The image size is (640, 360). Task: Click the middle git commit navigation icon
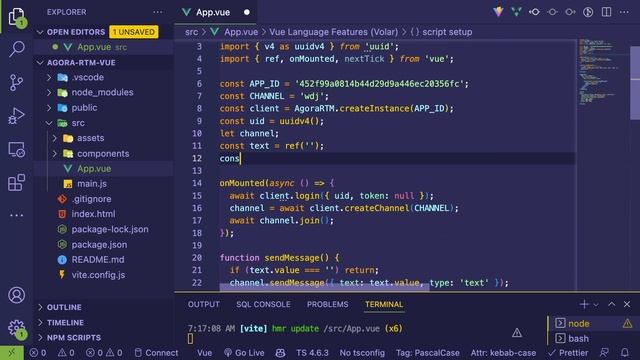[552, 12]
